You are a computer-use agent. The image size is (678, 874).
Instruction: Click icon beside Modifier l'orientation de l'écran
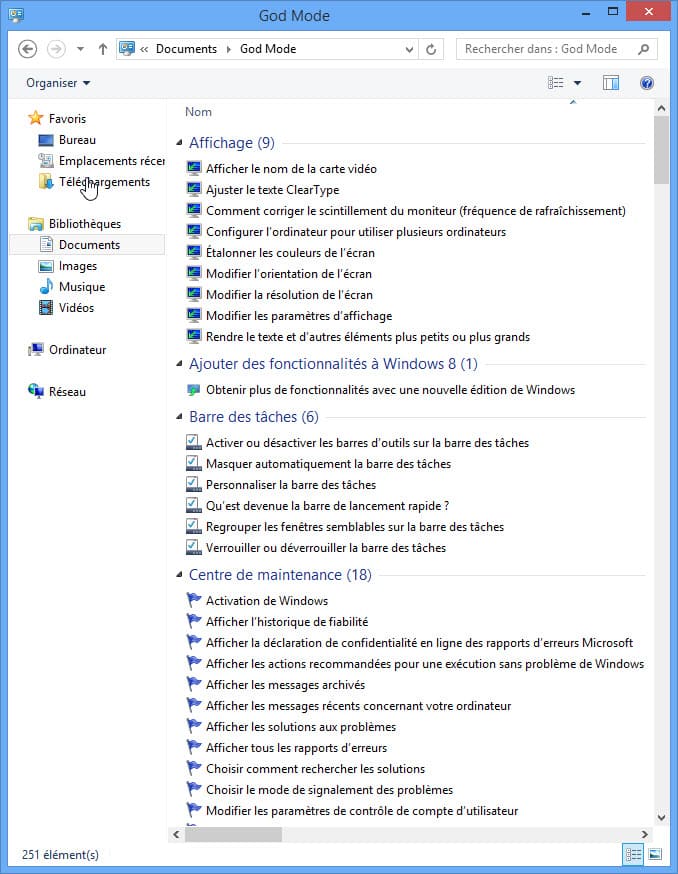pos(193,273)
